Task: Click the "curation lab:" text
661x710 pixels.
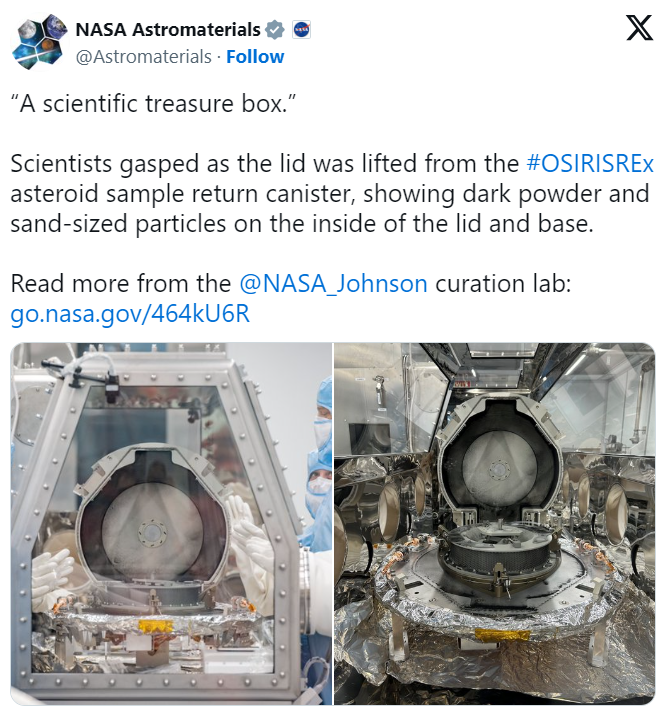Action: [503, 284]
